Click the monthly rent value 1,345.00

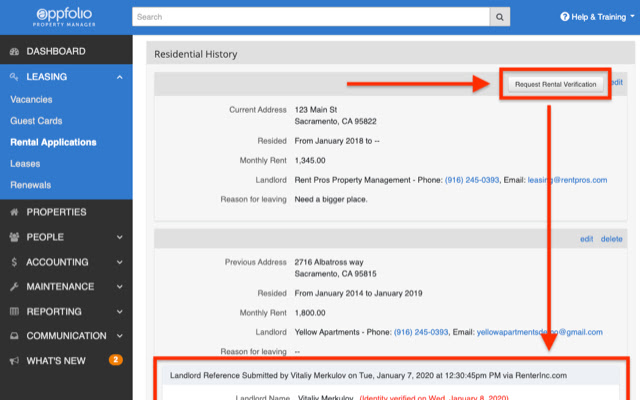click(310, 160)
